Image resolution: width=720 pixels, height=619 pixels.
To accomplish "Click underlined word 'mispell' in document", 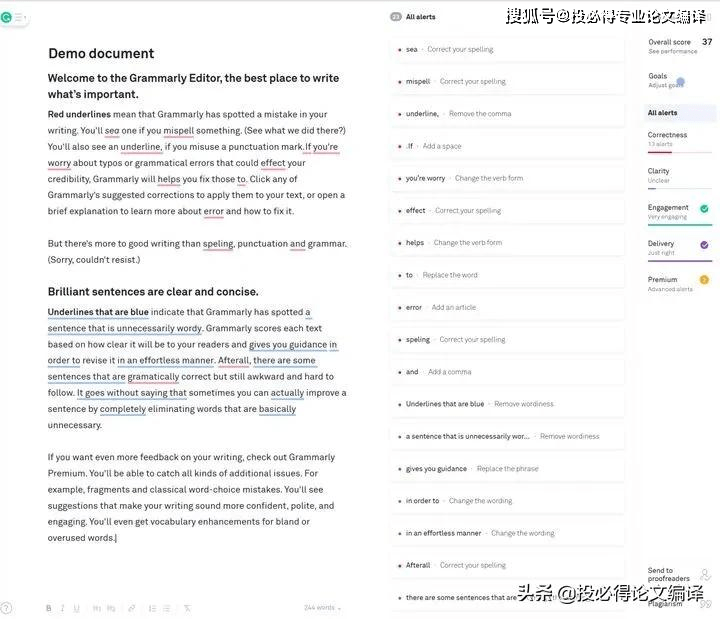I will (179, 131).
